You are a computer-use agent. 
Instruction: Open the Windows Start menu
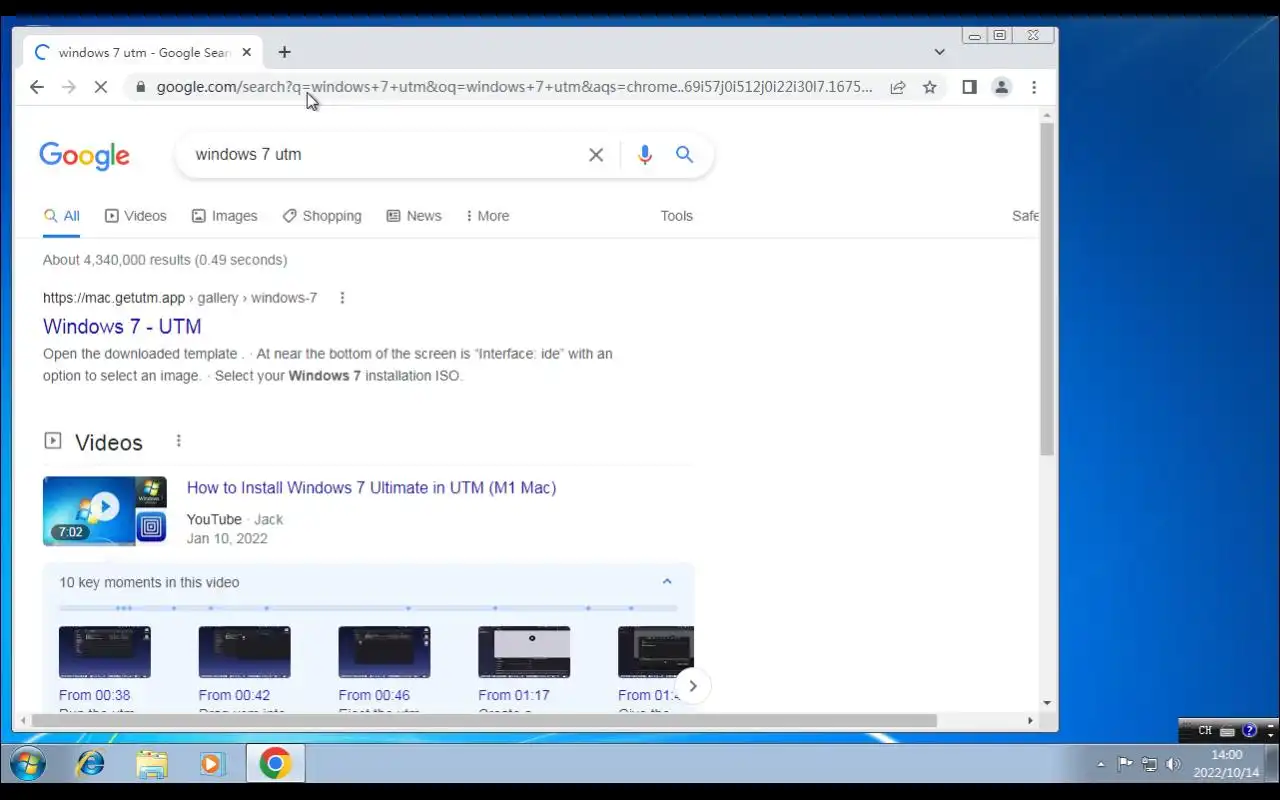28,764
